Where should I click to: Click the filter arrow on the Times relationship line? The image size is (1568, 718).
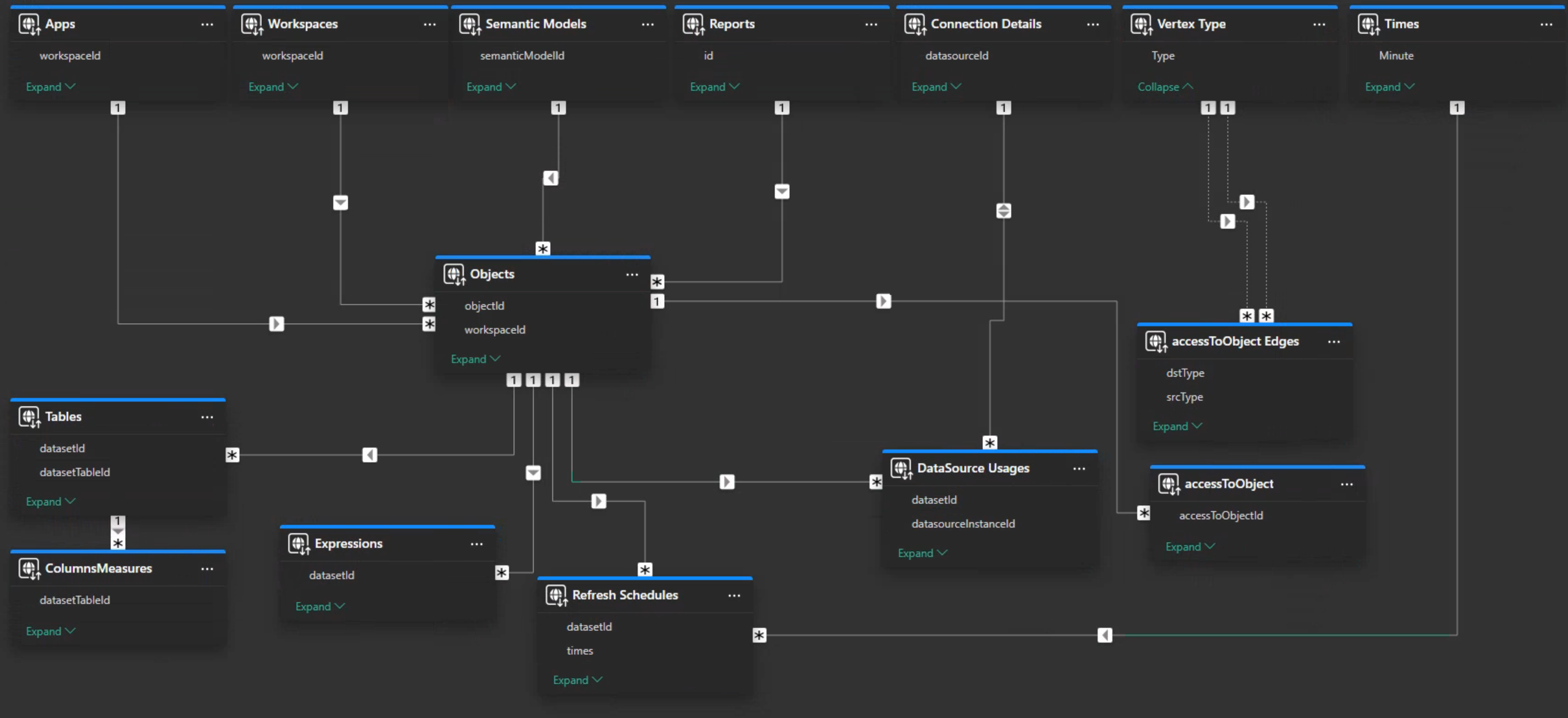[x=1104, y=635]
